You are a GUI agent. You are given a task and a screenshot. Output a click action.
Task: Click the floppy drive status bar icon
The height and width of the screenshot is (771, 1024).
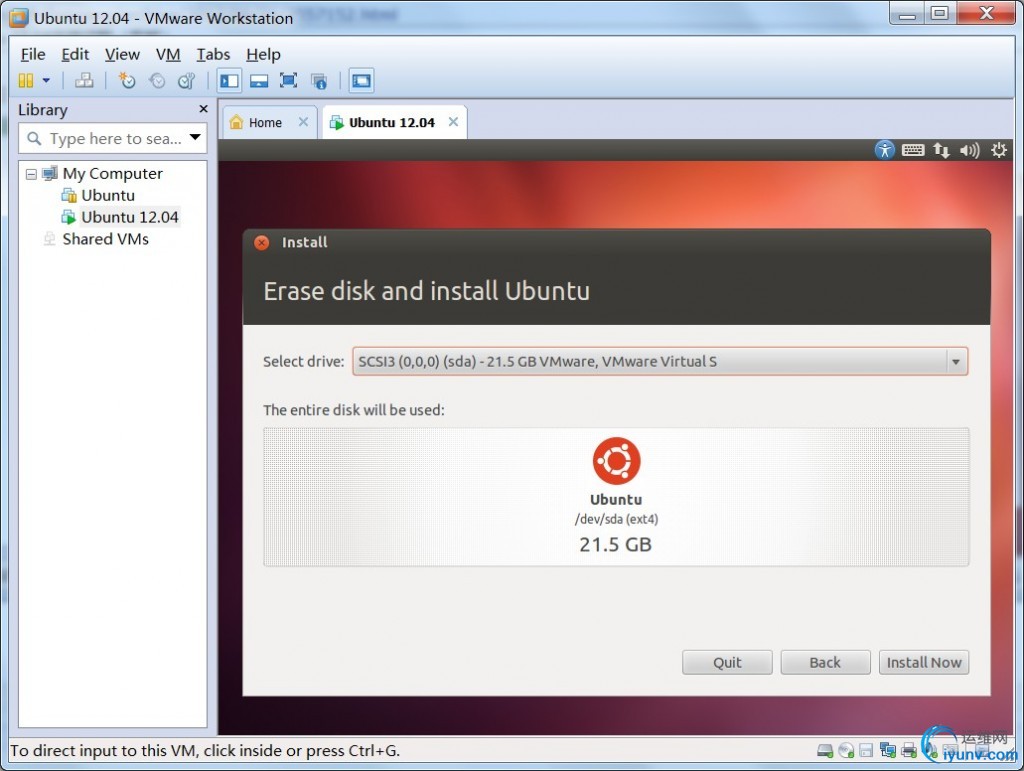coord(866,751)
